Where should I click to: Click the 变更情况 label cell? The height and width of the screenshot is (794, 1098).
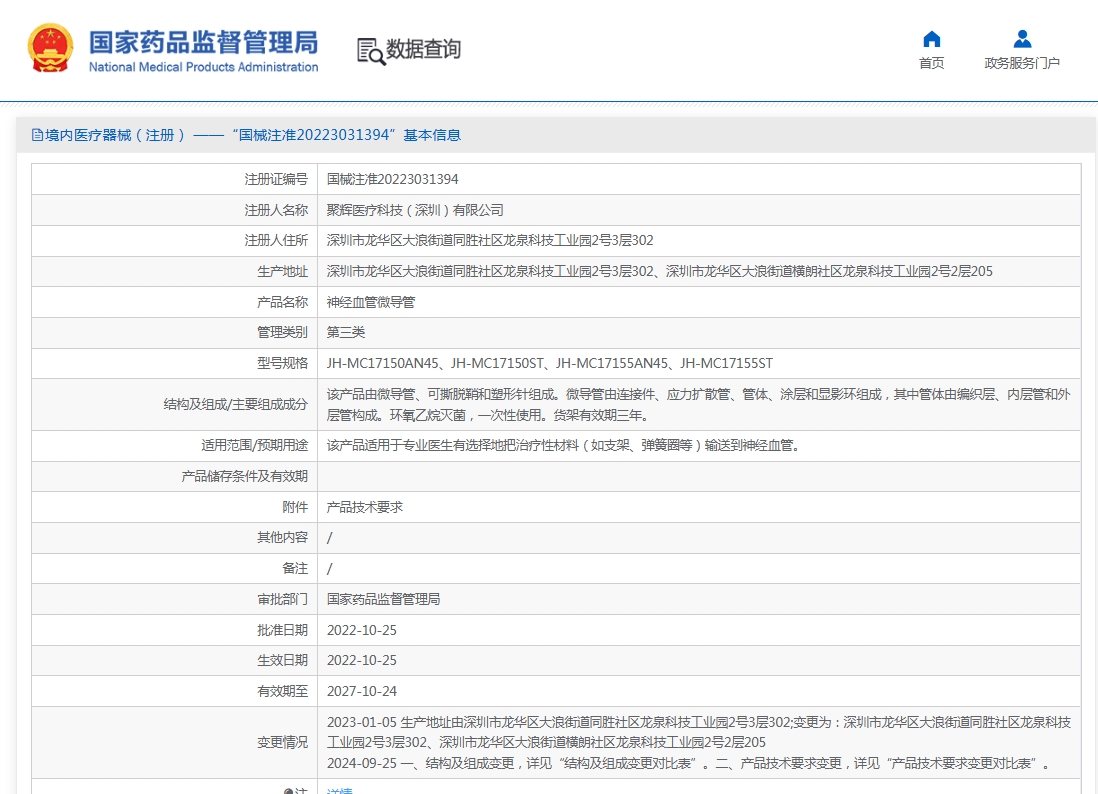click(174, 743)
